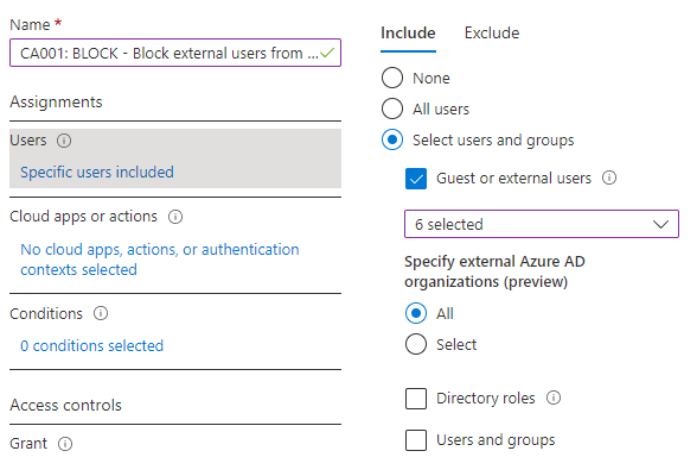This screenshot has height=464, width=692.
Task: Click info icon beside Directory roles
Action: tap(553, 398)
